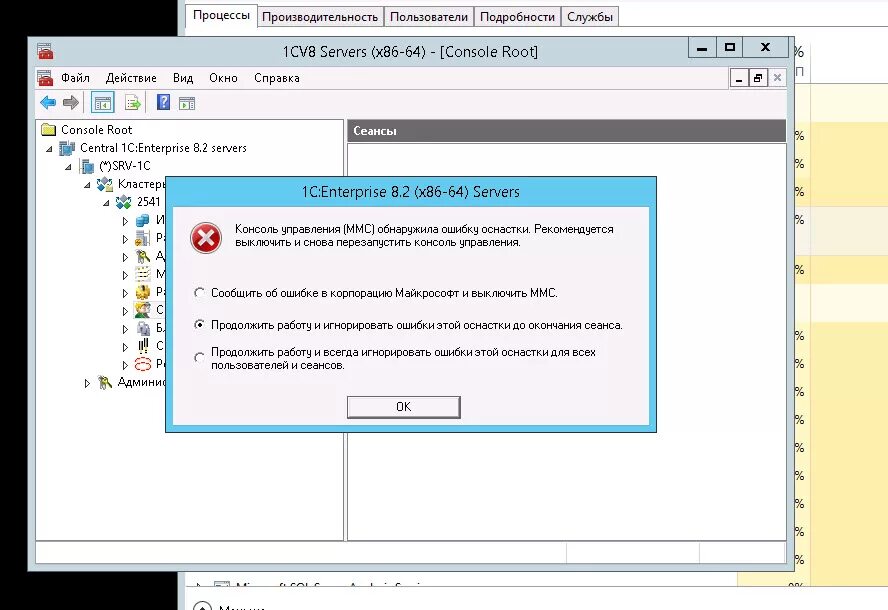Click the Администраторы key-user icon at tree bottom
The width and height of the screenshot is (888, 610).
[x=104, y=383]
